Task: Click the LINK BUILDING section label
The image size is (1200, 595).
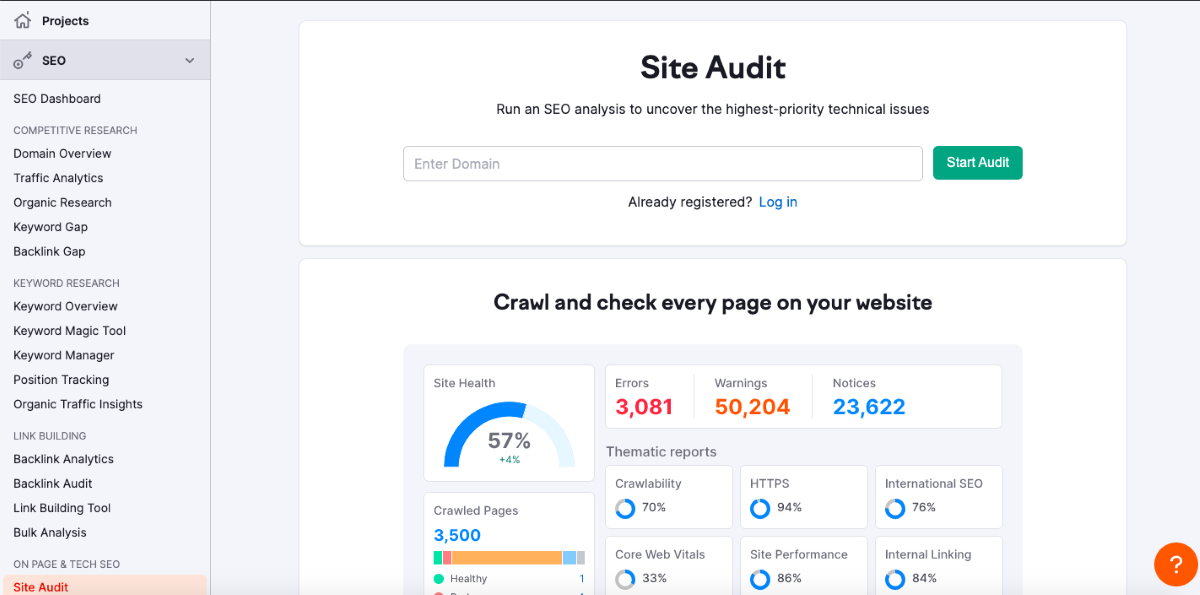Action: click(x=50, y=436)
